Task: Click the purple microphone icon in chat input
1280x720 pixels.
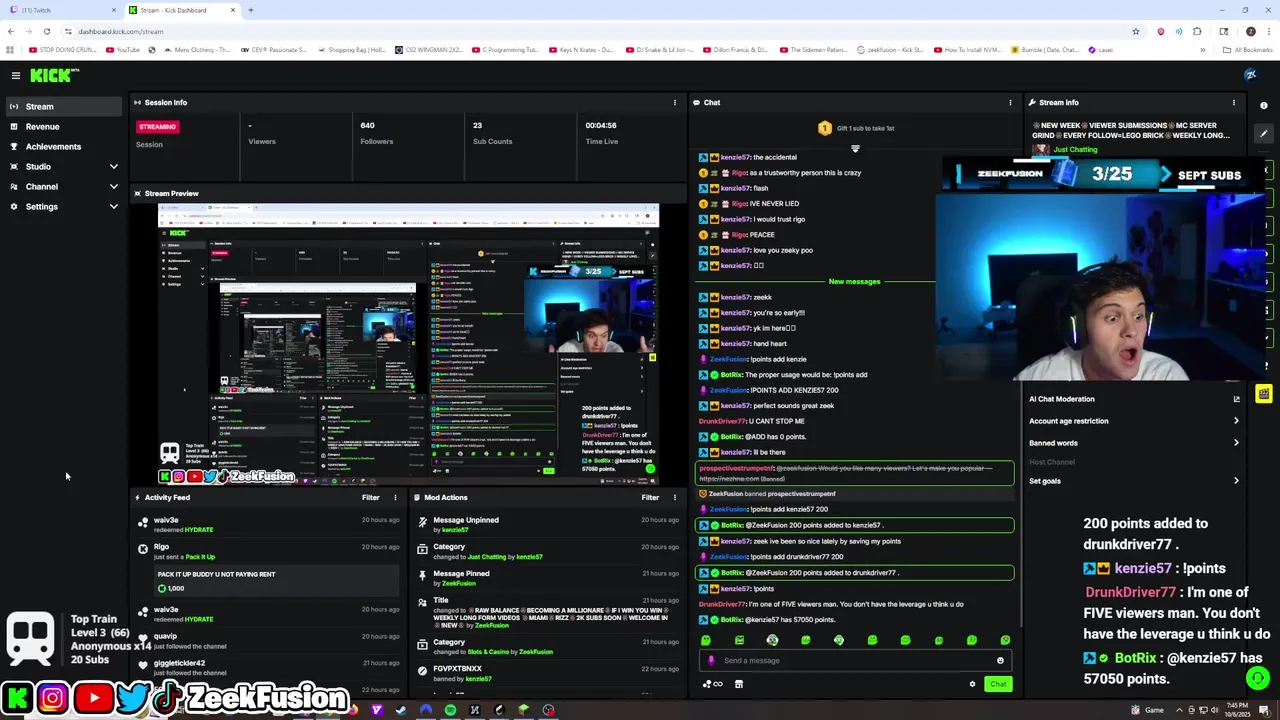Action: (711, 660)
